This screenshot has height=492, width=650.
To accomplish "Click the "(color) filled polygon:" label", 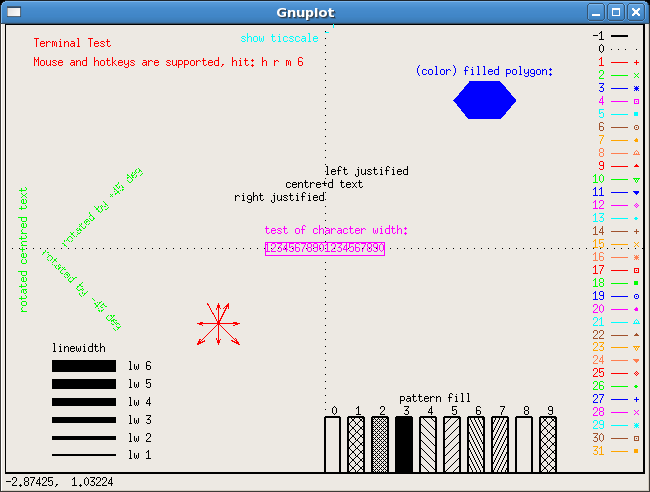I will pyautogui.click(x=484, y=71).
